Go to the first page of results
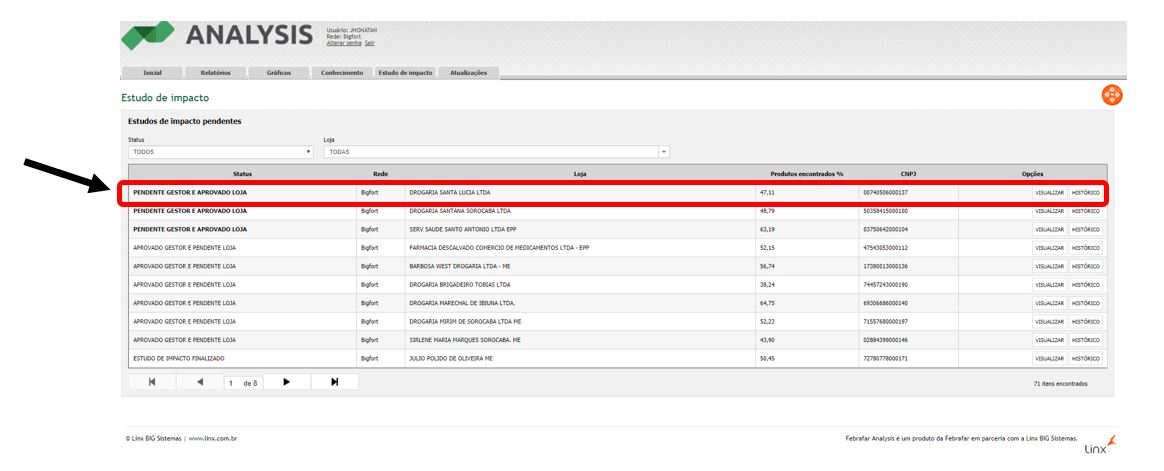The width and height of the screenshot is (1164, 471). pos(152,382)
